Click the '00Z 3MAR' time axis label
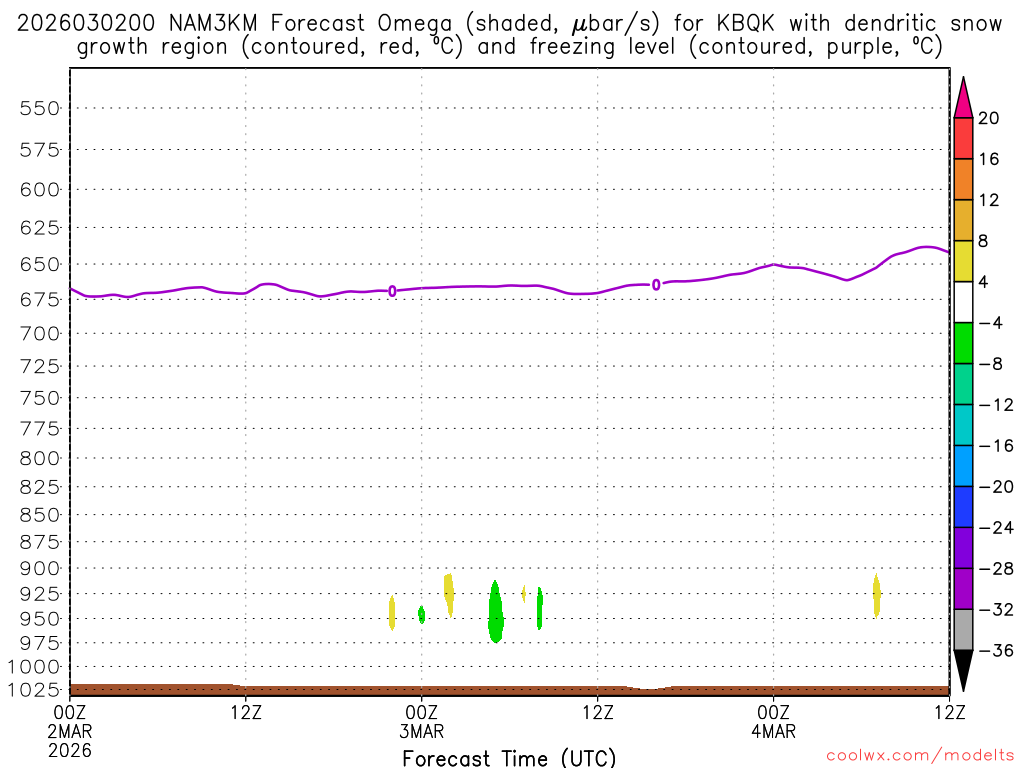 tap(422, 722)
